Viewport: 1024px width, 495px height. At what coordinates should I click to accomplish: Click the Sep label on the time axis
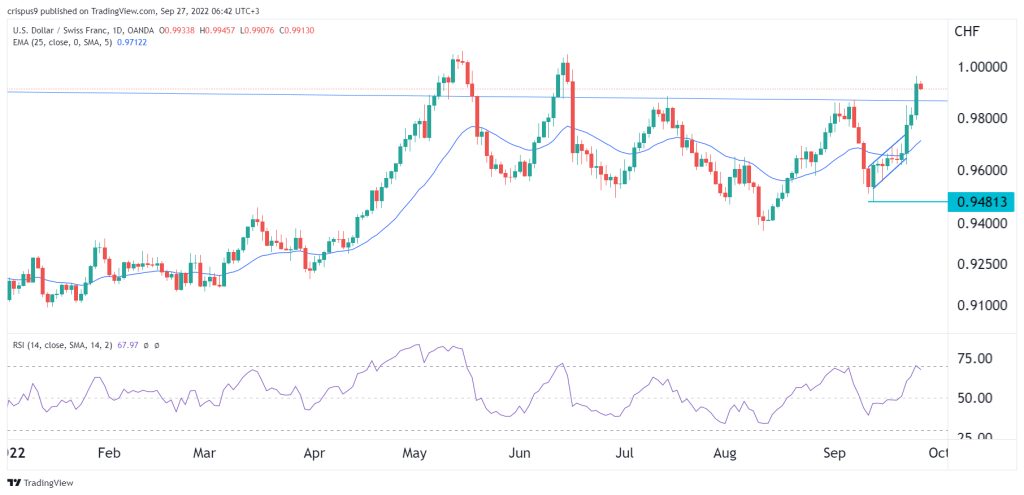coord(833,453)
